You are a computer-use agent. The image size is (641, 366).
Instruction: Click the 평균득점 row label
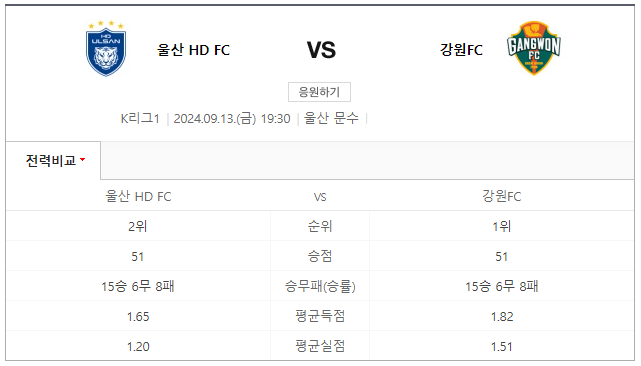tap(320, 316)
